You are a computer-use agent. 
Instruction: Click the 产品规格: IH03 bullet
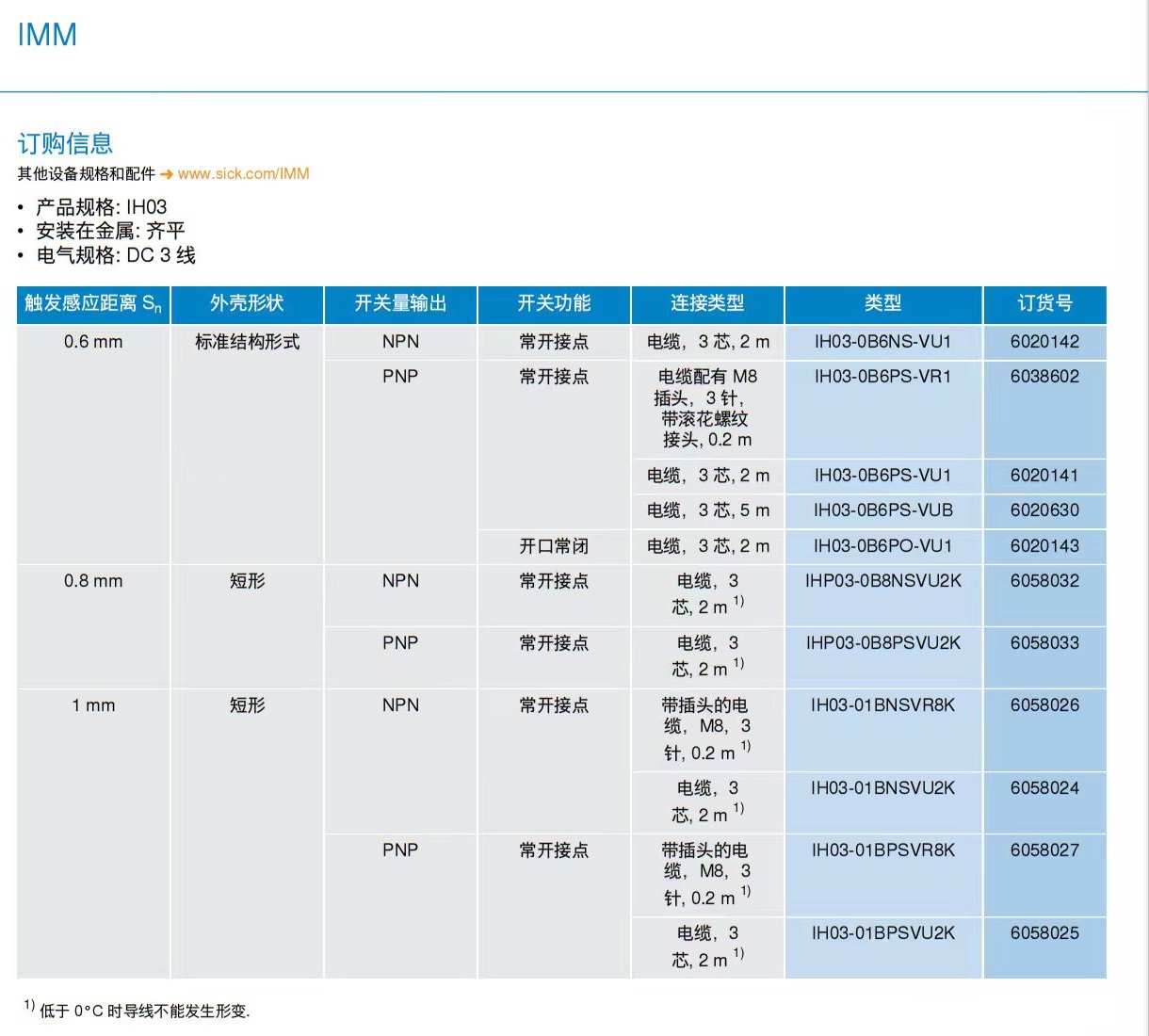tap(102, 207)
